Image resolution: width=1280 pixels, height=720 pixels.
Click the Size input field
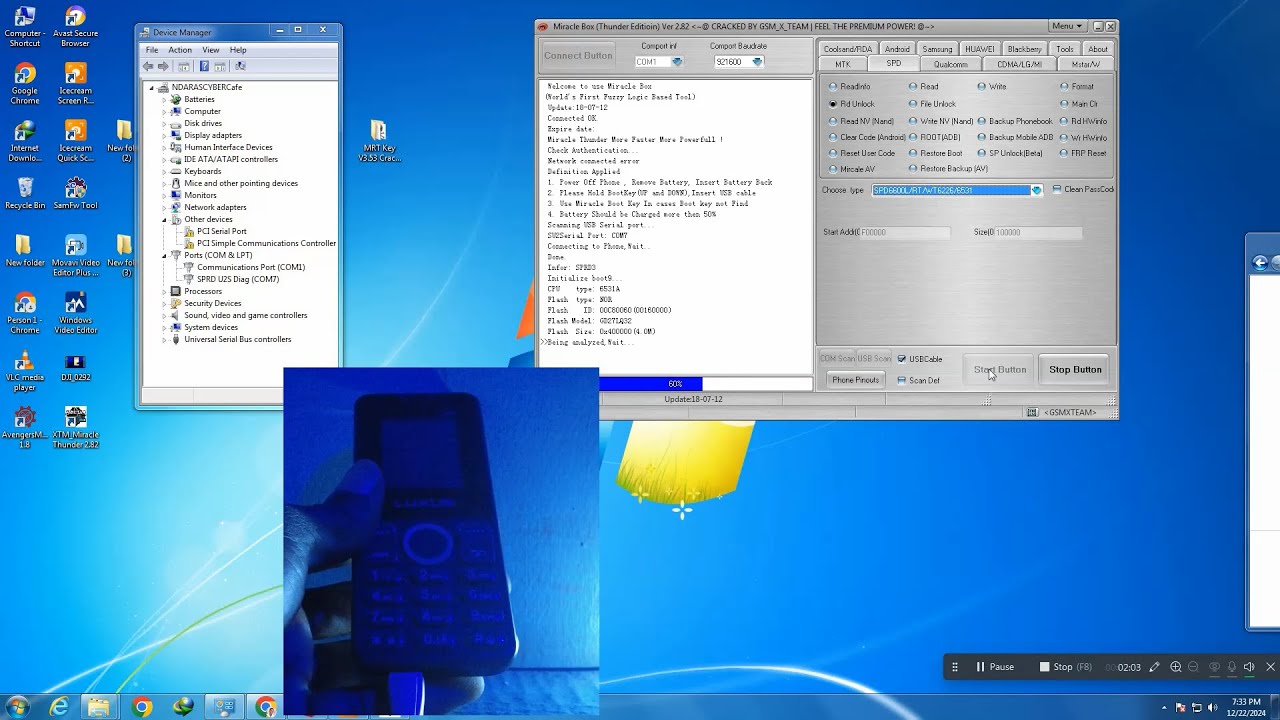coord(1038,232)
